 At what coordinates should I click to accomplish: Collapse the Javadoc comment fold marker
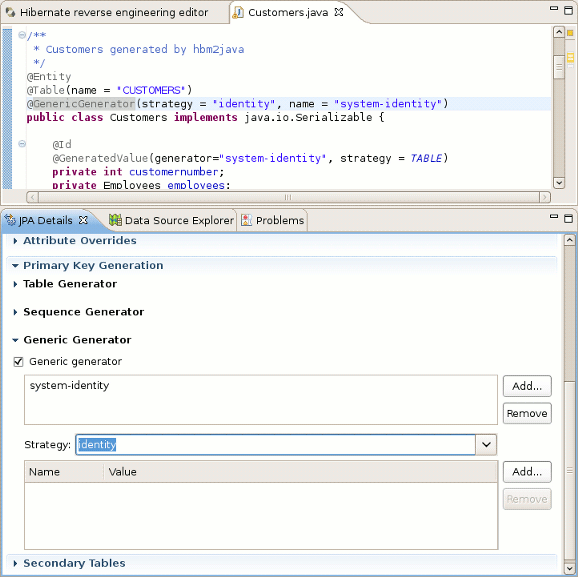22,35
